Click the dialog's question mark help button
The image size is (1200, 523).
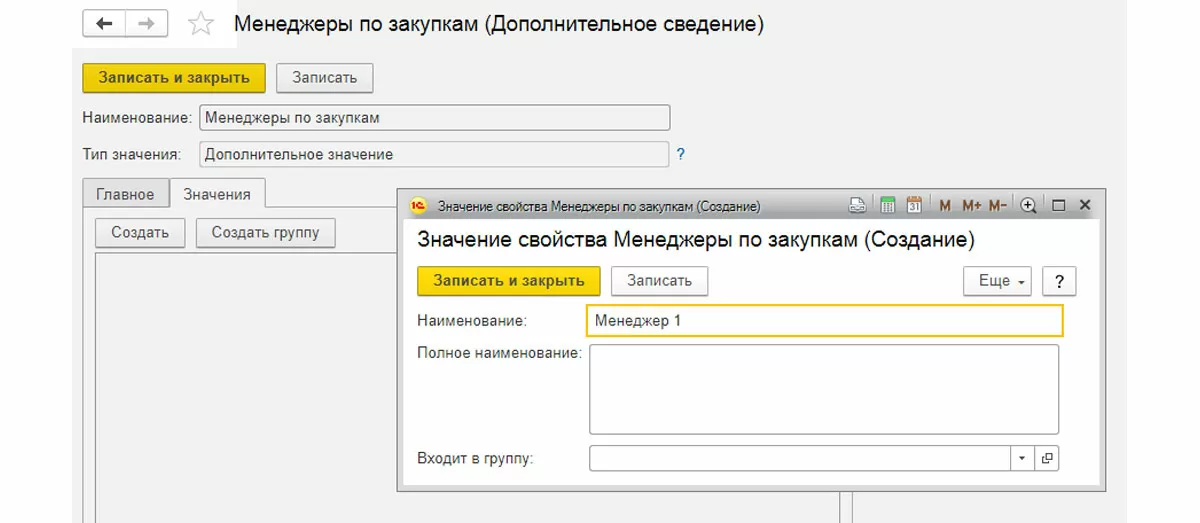click(1058, 281)
